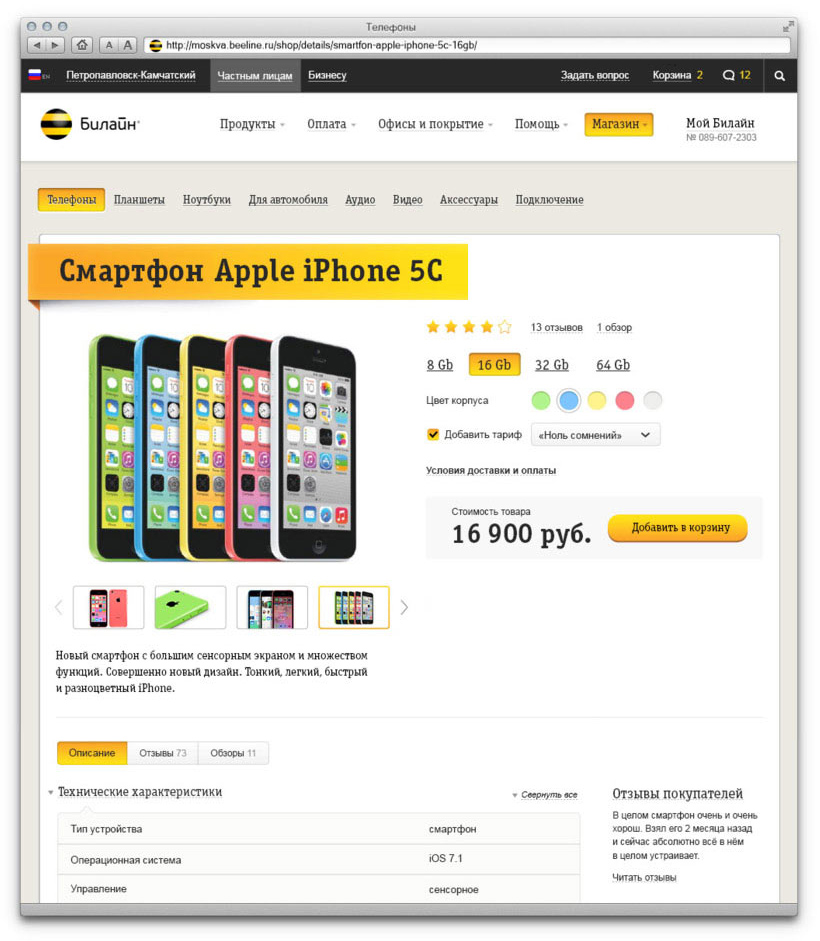
Task: Click the Beeline striped logo
Action: tap(56, 124)
